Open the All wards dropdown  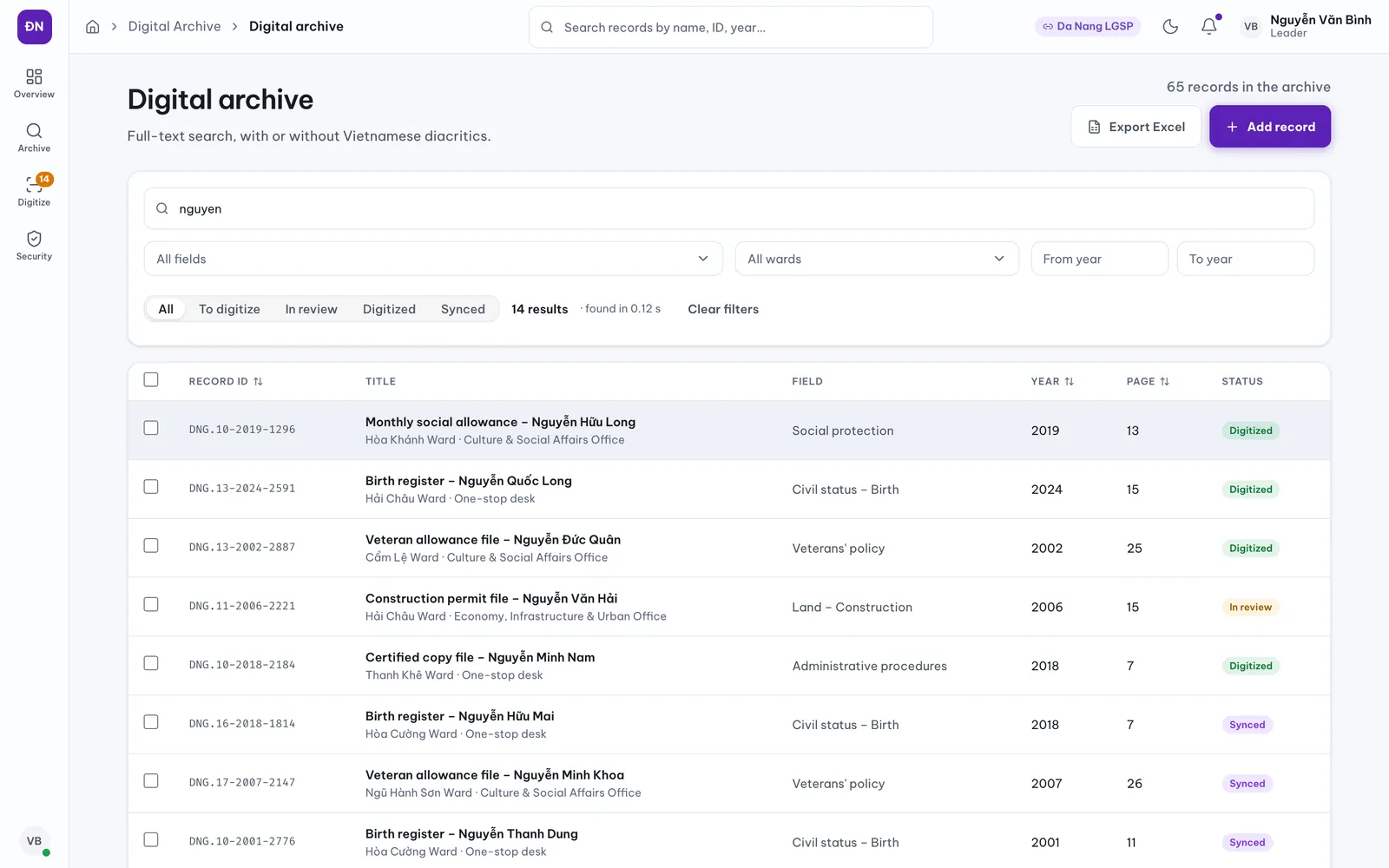pos(877,259)
